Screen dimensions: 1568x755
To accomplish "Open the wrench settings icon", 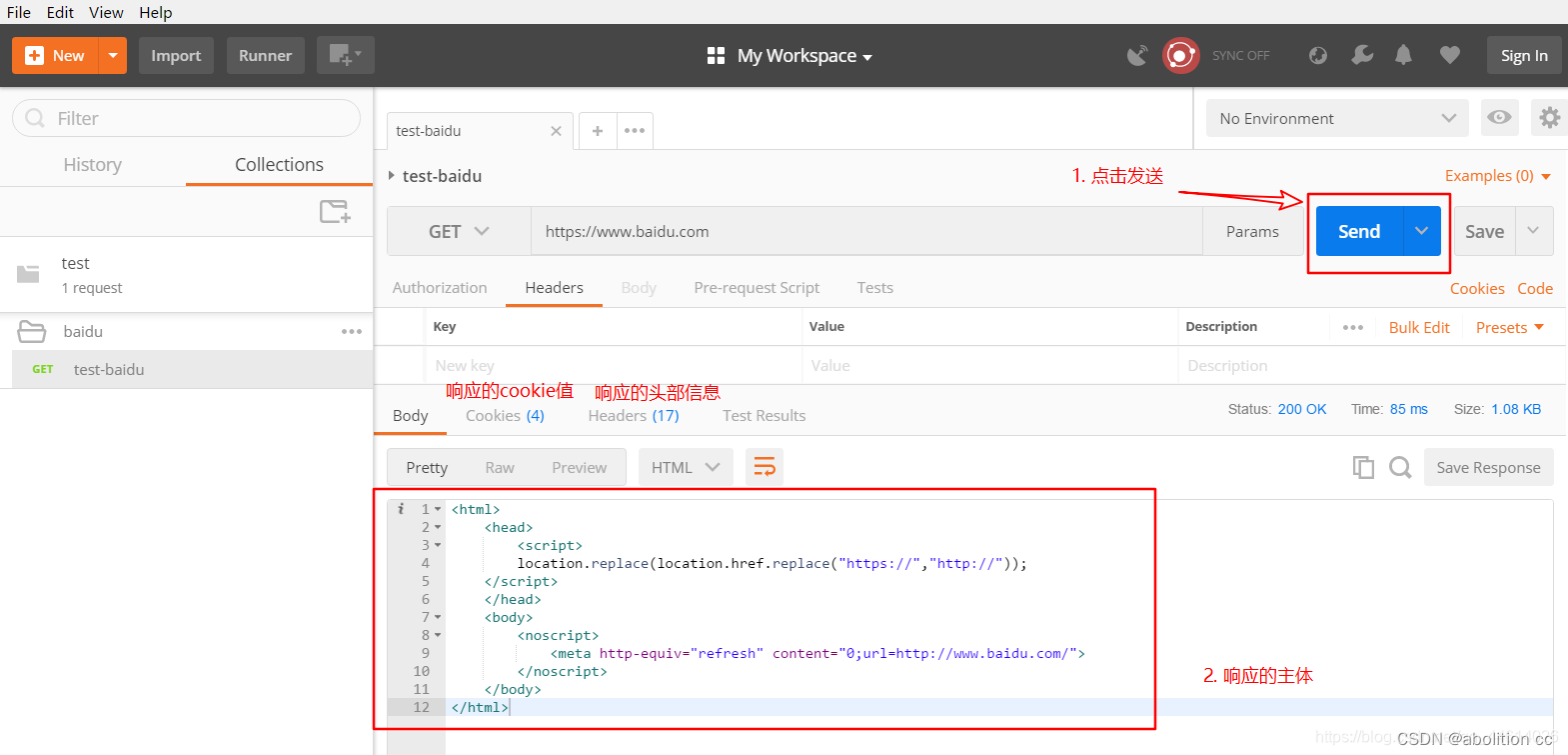I will 1362,55.
